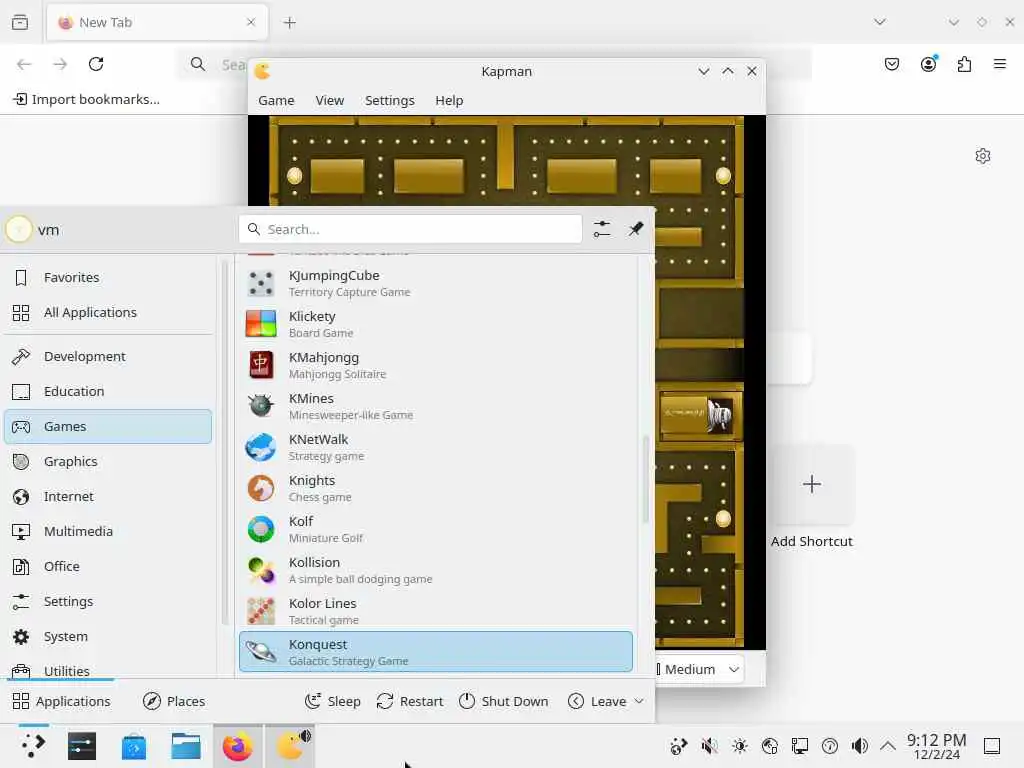Switch to the Applications tab
Screen dimensions: 1024x768
pyautogui.click(x=61, y=701)
